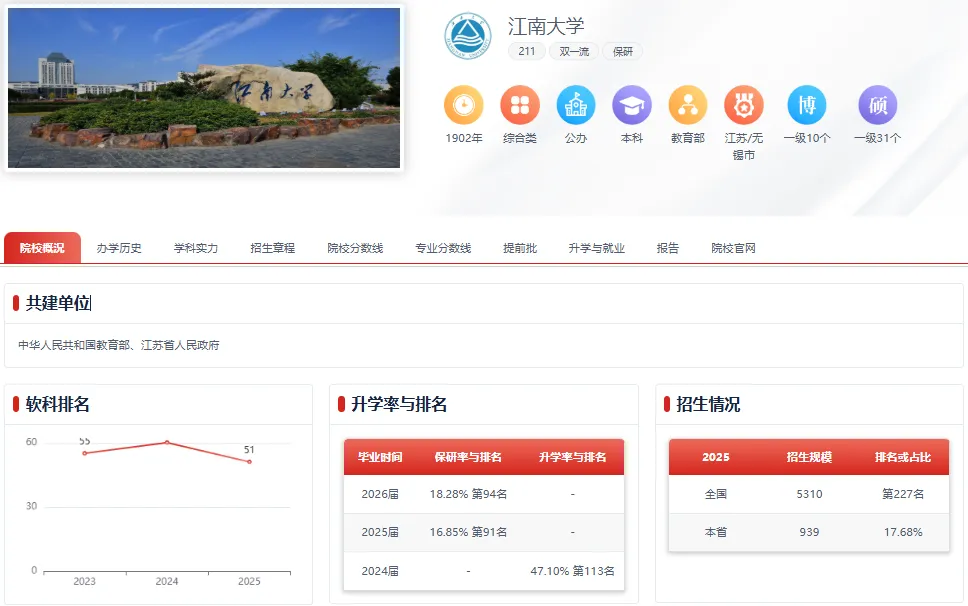This screenshot has height=606, width=968.
Task: Switch to the 办学历史 tab
Action: click(x=119, y=248)
